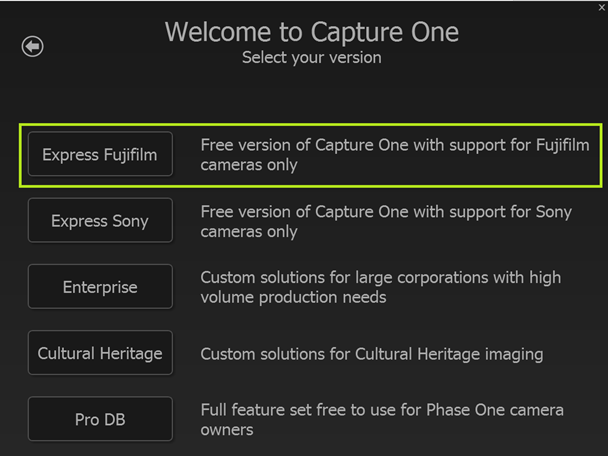Pick the free edition for Sony cameras

click(x=100, y=221)
